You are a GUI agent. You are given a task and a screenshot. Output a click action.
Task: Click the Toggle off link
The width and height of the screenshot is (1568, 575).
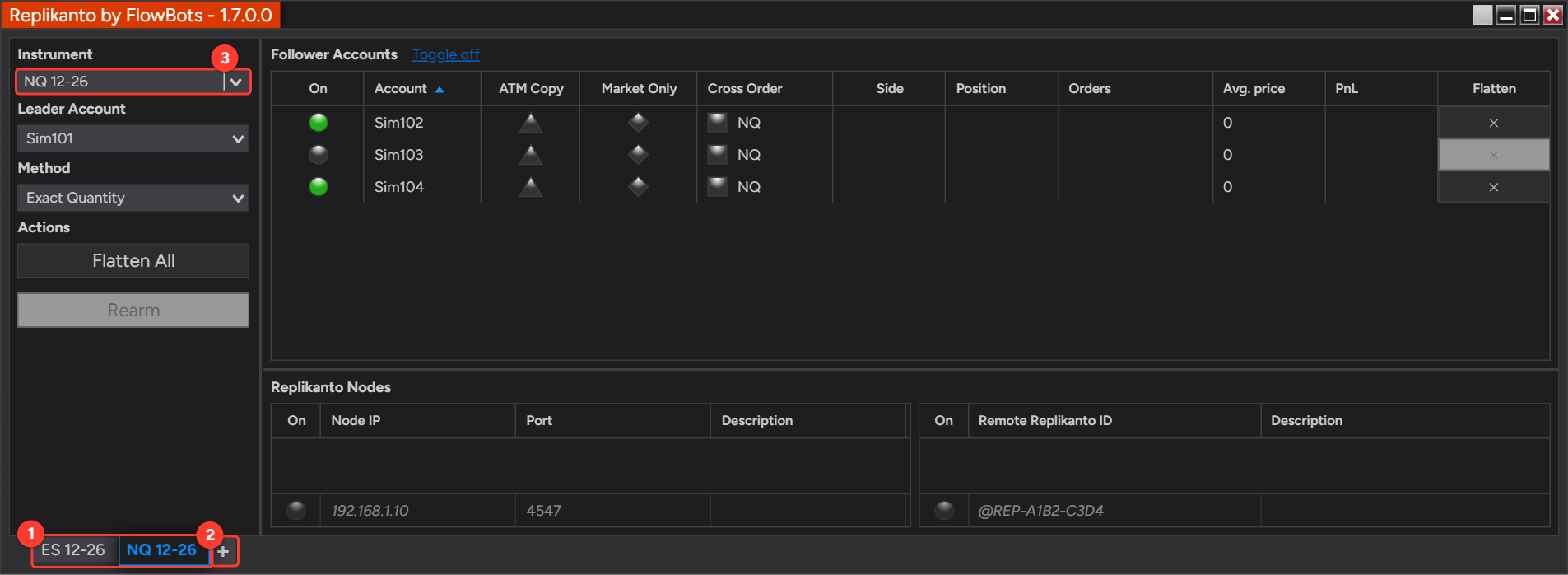pos(445,54)
